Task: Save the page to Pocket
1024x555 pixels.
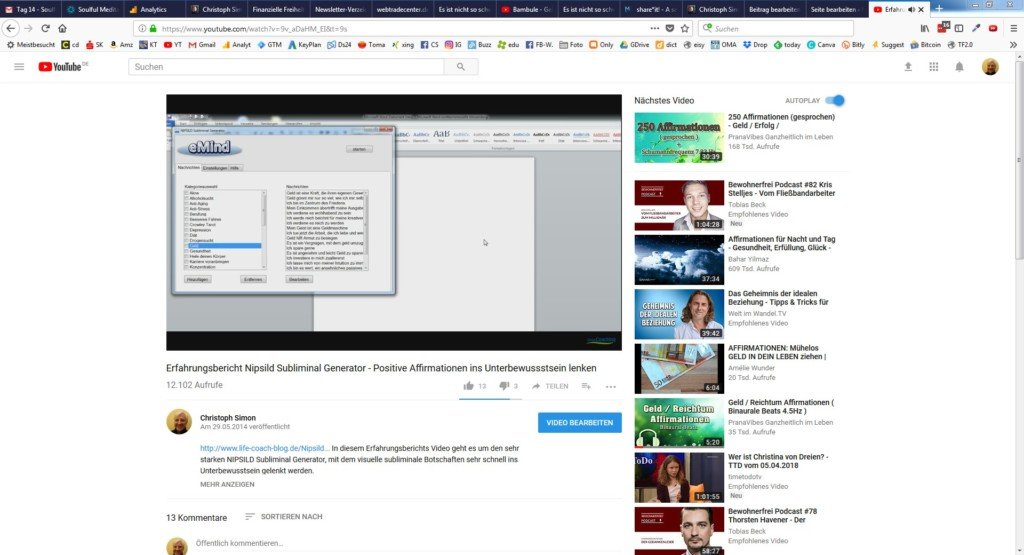Action: 670,28
